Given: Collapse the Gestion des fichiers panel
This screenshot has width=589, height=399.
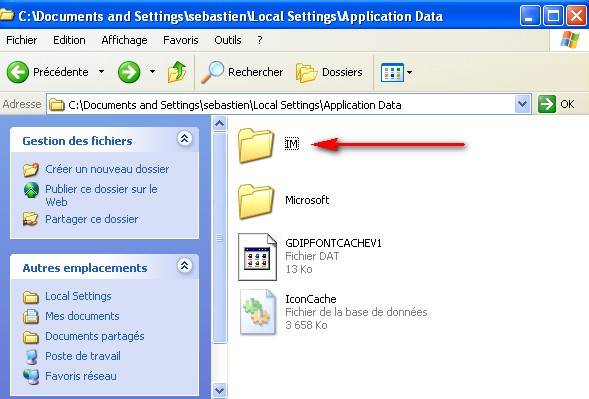Looking at the screenshot, I should point(184,139).
